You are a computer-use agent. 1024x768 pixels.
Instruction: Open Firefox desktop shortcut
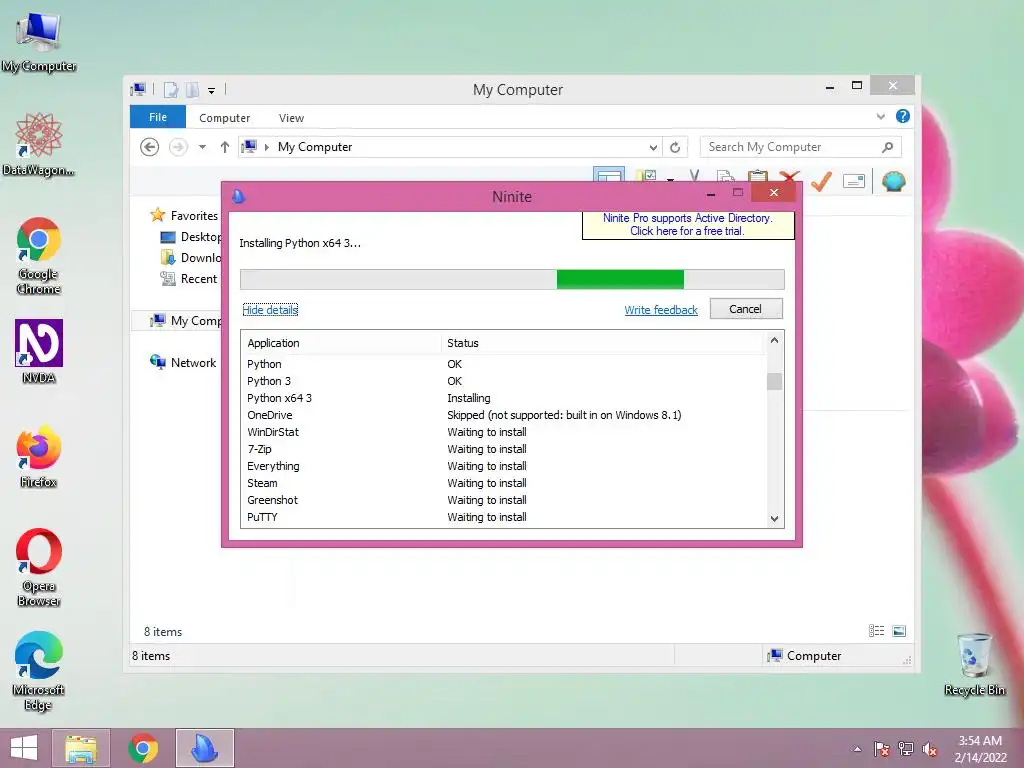39,456
